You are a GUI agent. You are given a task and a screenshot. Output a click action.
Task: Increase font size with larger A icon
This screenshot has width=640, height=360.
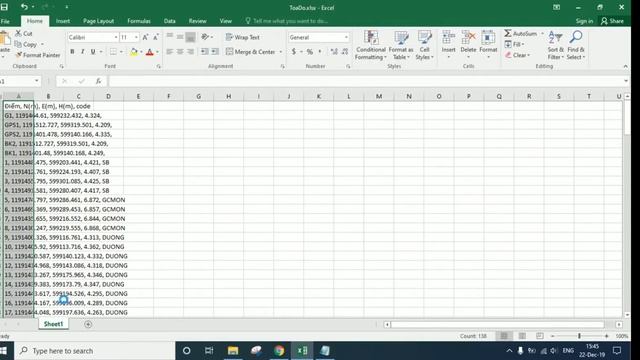[145, 37]
